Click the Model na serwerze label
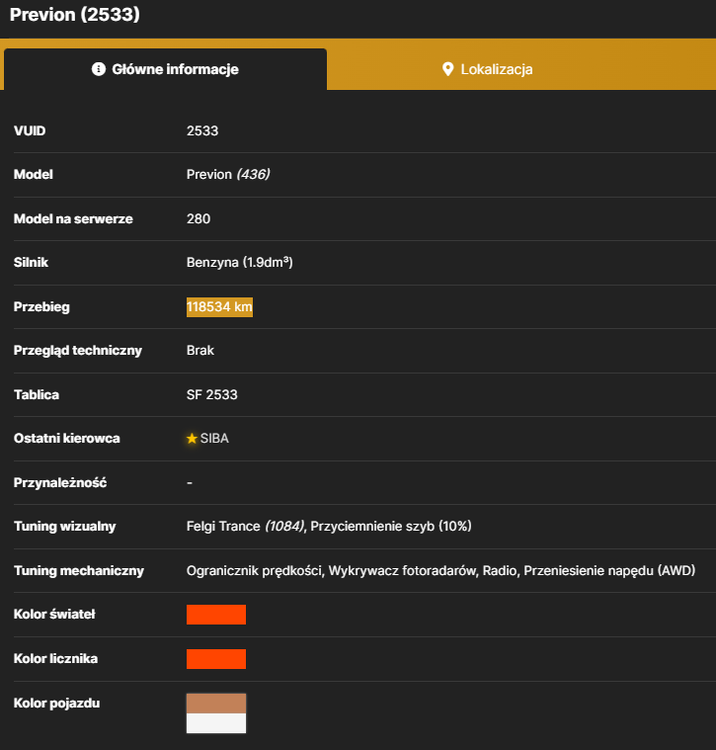Viewport: 716px width, 750px height. pos(73,219)
